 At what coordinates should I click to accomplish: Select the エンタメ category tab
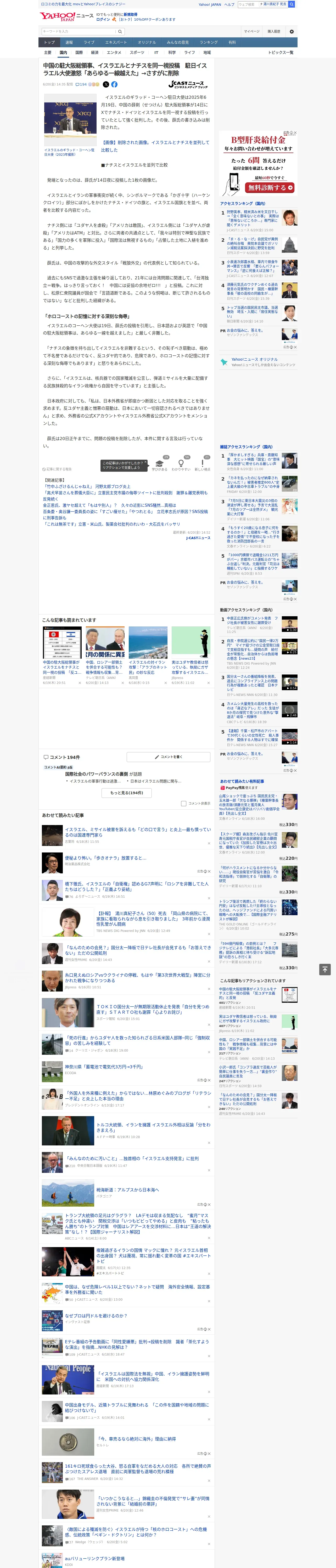(x=114, y=52)
